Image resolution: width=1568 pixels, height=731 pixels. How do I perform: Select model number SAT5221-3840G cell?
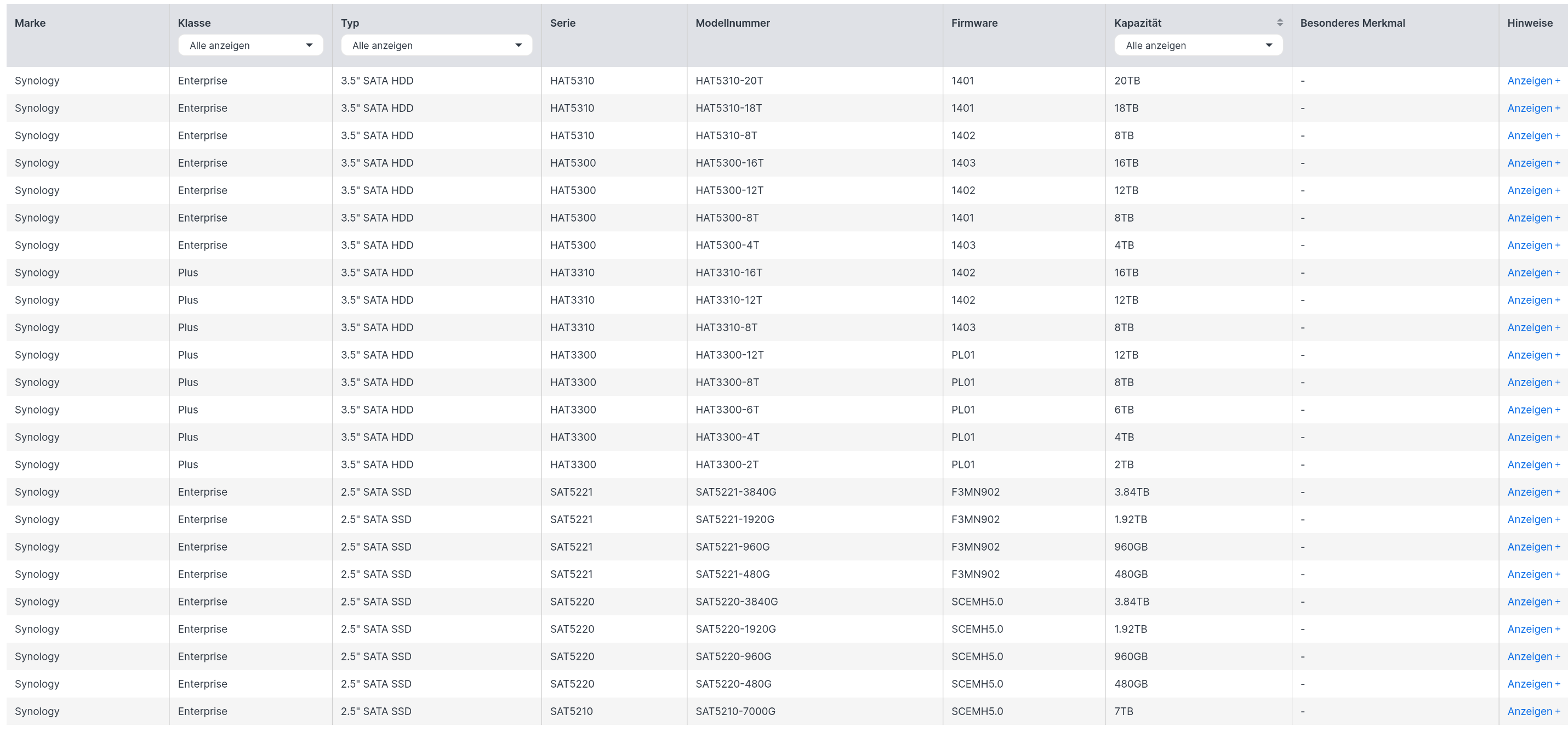coord(735,491)
